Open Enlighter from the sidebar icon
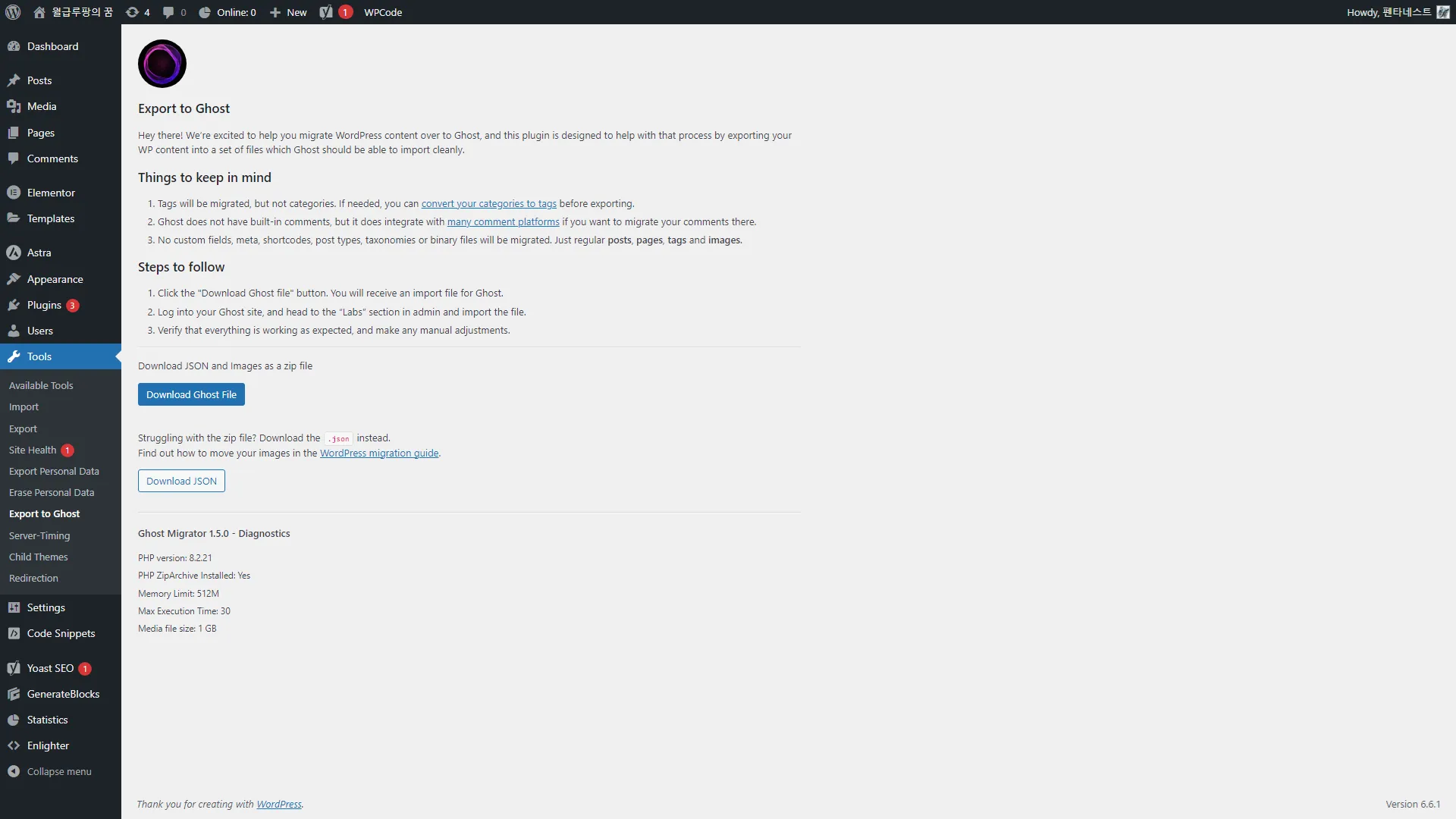1456x819 pixels. tap(14, 745)
